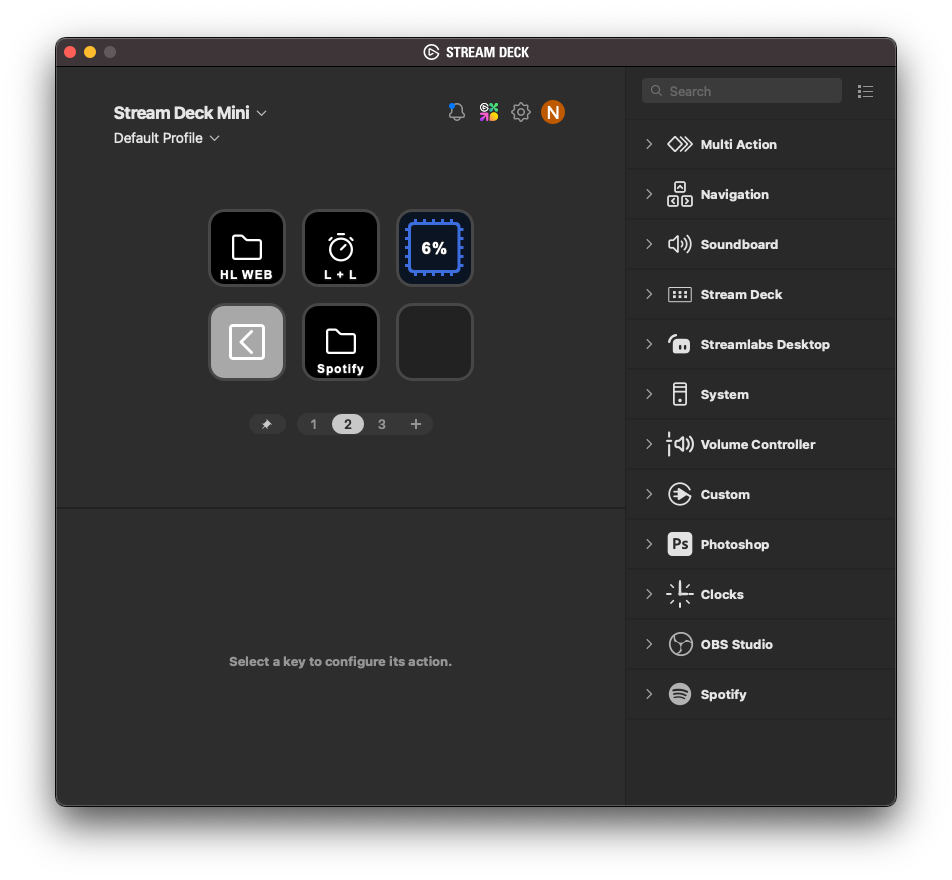Open notifications bell icon
This screenshot has height=880, width=952.
457,112
